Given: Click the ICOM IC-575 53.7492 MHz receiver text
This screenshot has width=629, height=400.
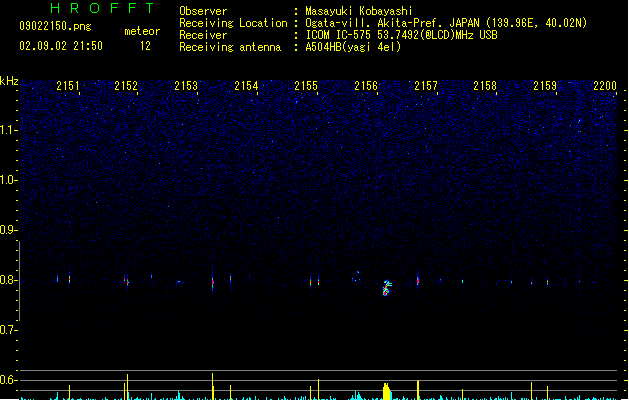Looking at the screenshot, I should (402, 35).
